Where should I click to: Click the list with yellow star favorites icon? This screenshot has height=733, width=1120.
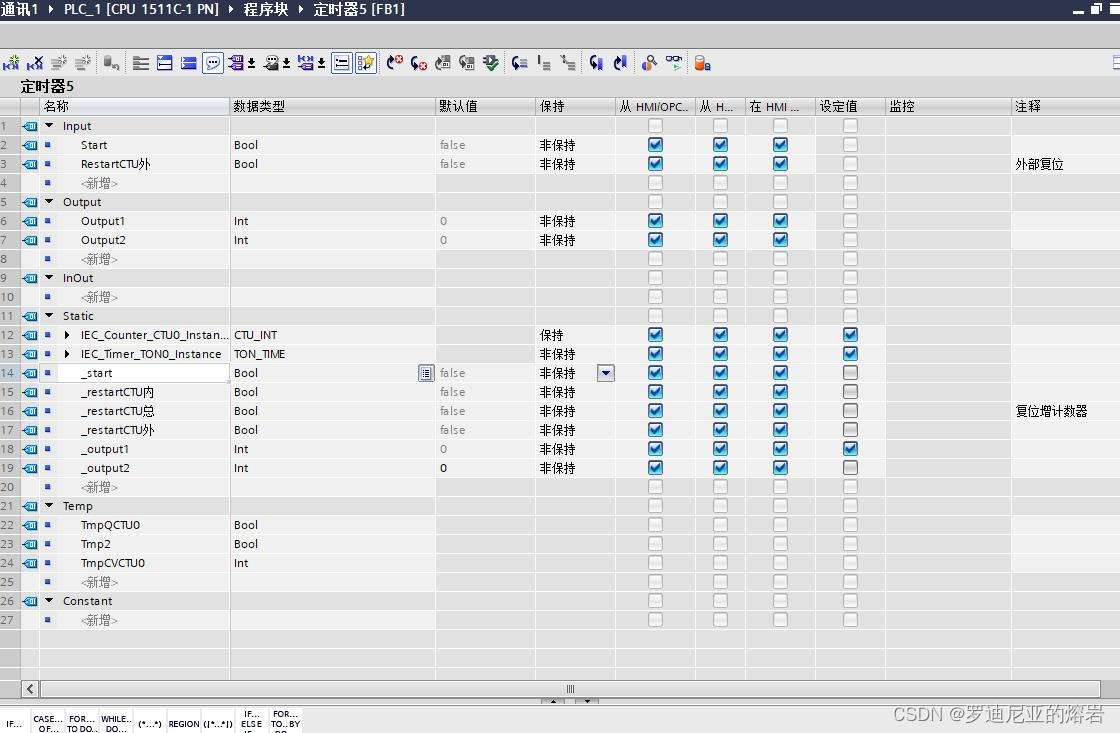click(366, 63)
